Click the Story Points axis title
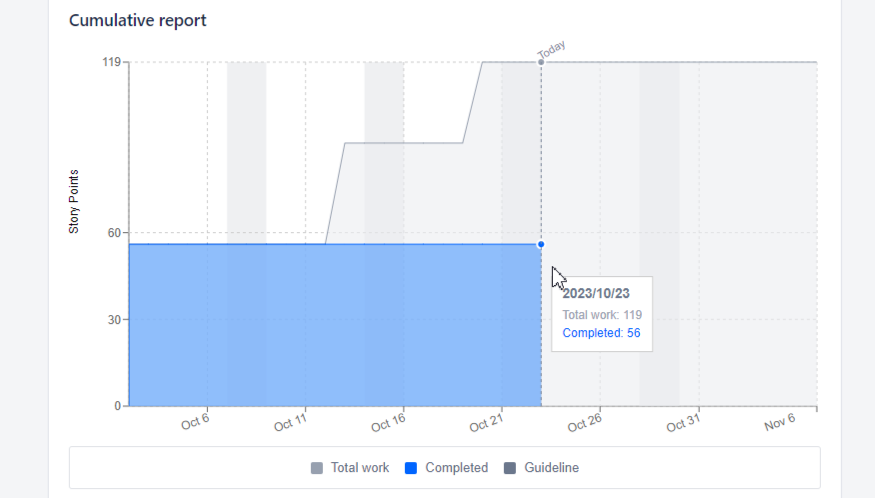Screen dimensions: 875x498 (74, 201)
